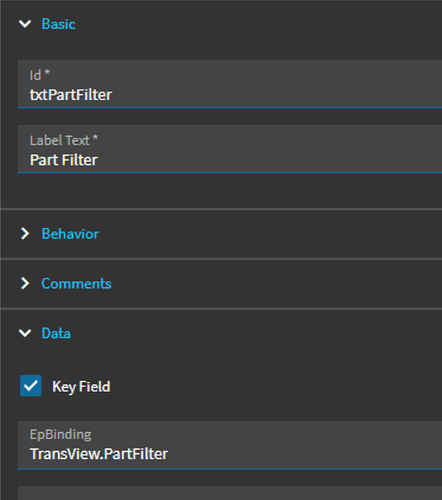
Task: Collapse the Data section chevron
Action: pyautogui.click(x=25, y=333)
